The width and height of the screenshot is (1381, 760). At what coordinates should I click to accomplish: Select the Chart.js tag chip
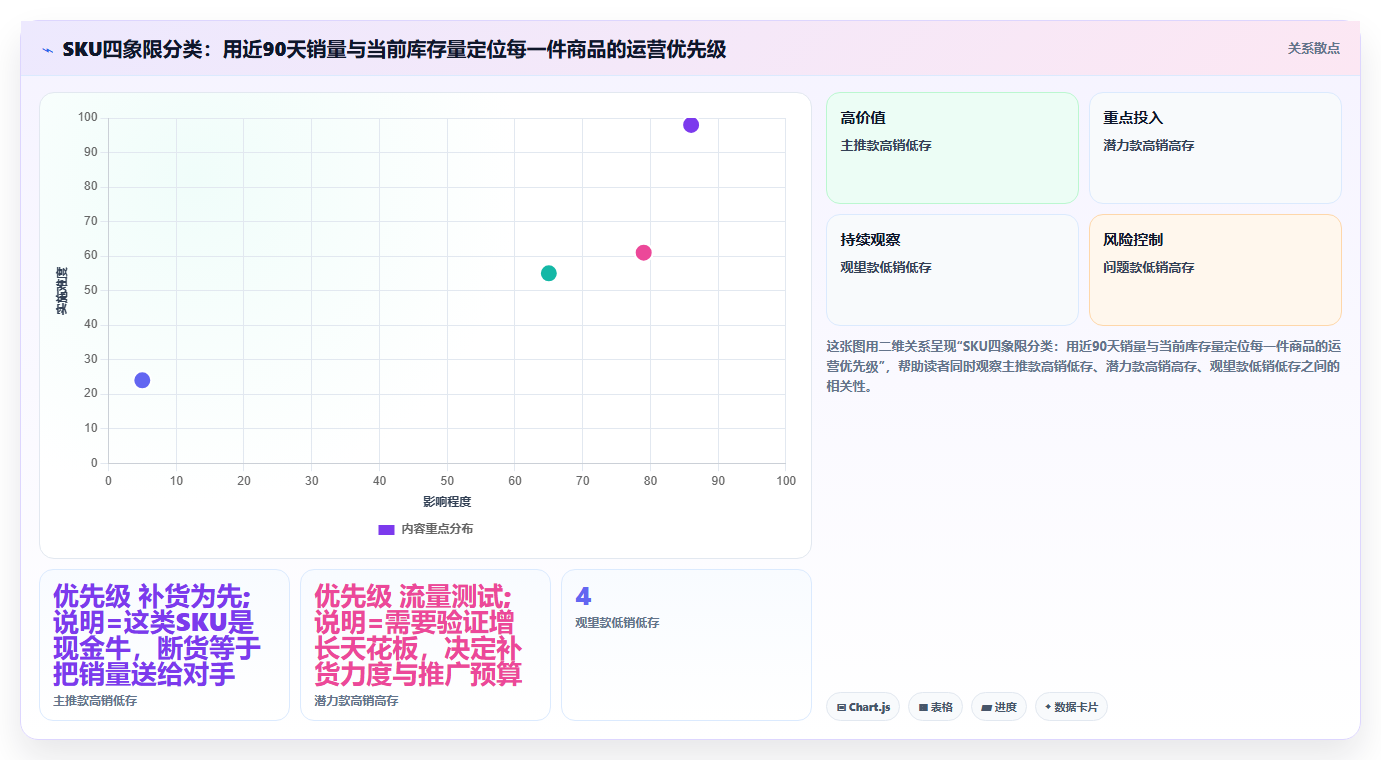pyautogui.click(x=863, y=707)
